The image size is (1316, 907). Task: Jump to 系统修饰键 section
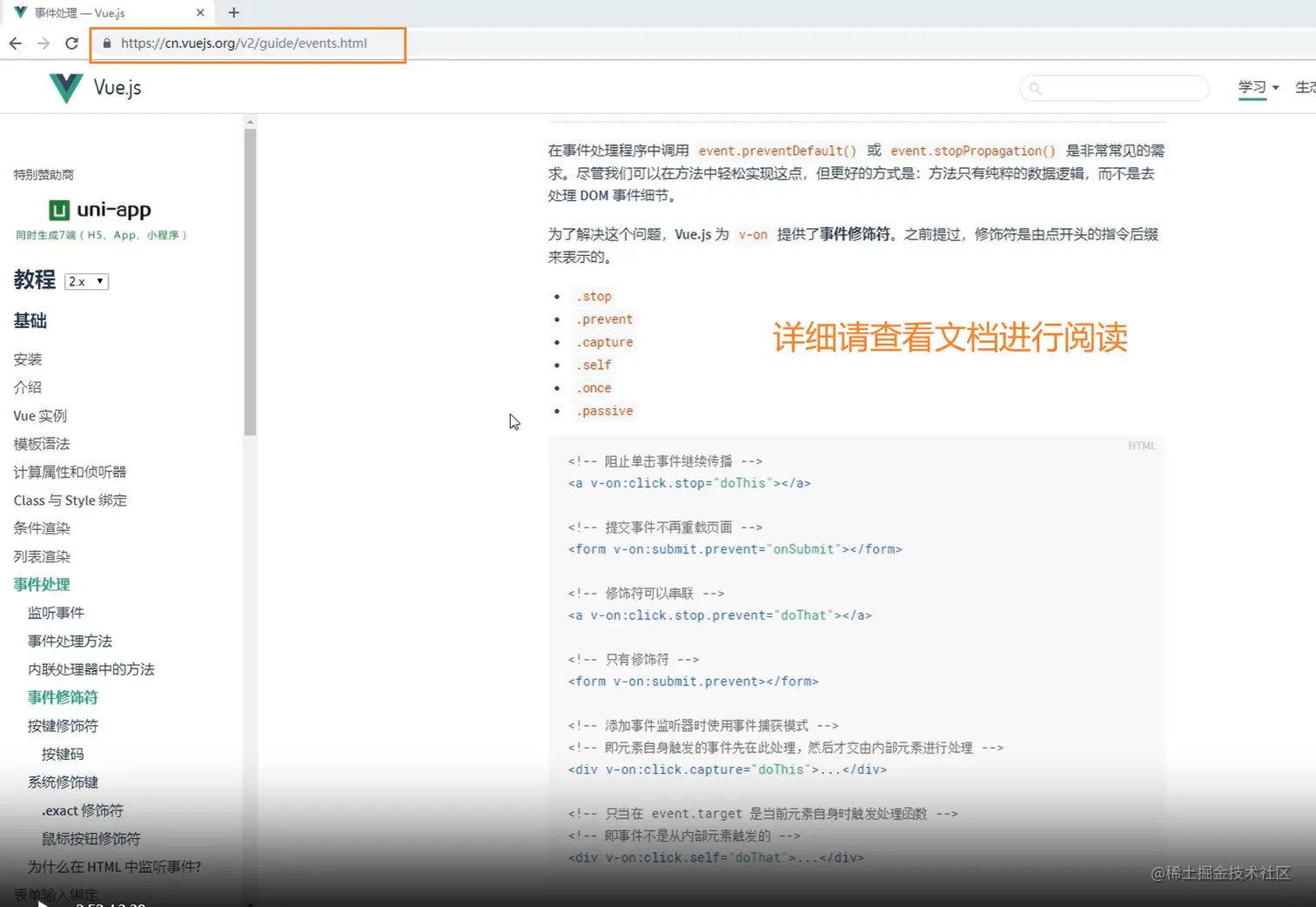pyautogui.click(x=63, y=783)
